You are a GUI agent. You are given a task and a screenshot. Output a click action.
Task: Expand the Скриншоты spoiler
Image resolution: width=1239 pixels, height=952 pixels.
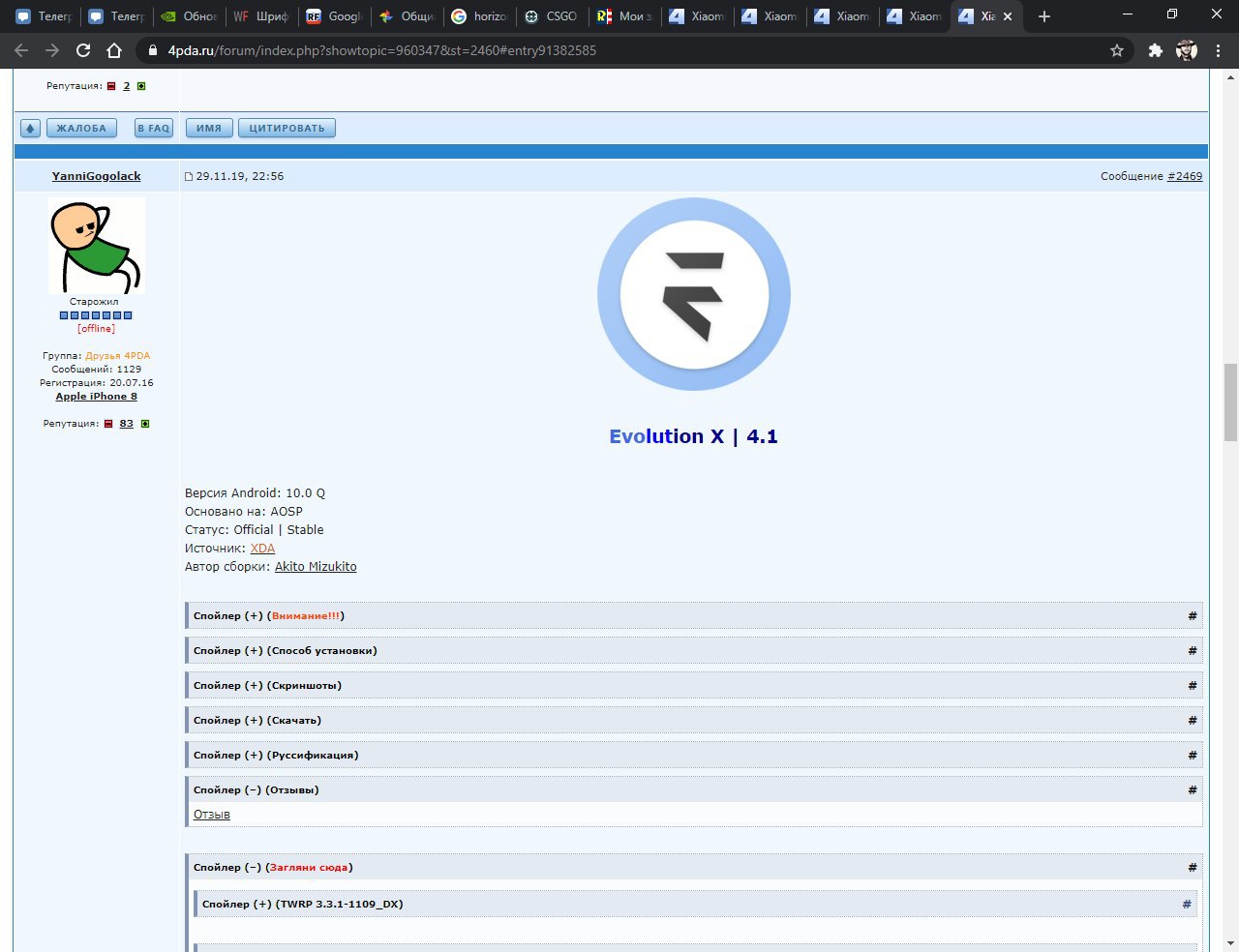point(693,685)
